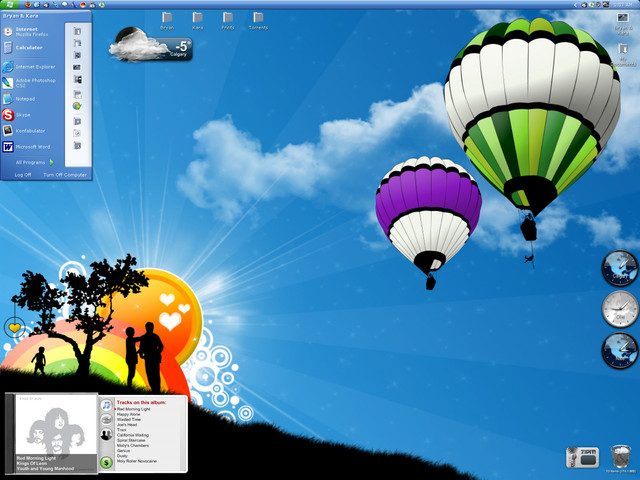
Task: Select track 'Dusty'
Action: 122,456
